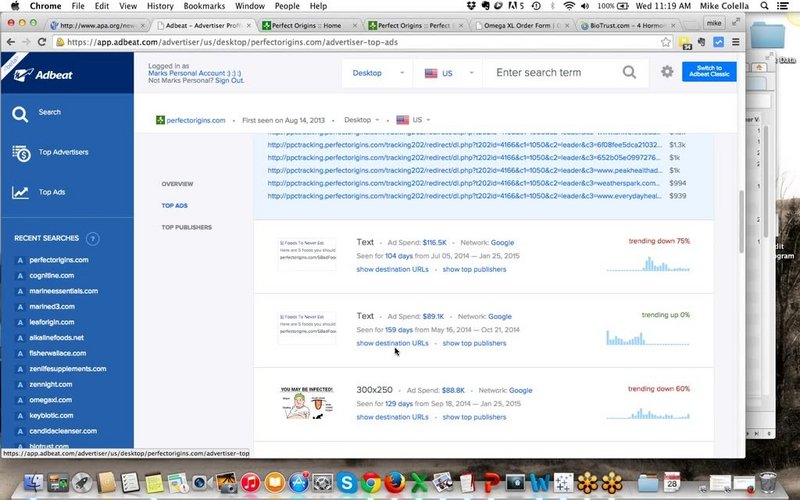800x500 pixels.
Task: Show destination URLs for $89.1K ad
Action: click(x=392, y=343)
